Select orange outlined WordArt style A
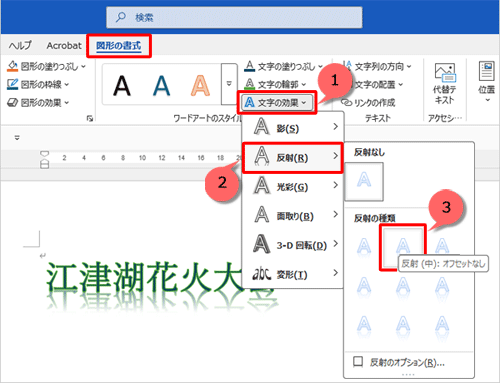This screenshot has width=500, height=383. tap(200, 86)
